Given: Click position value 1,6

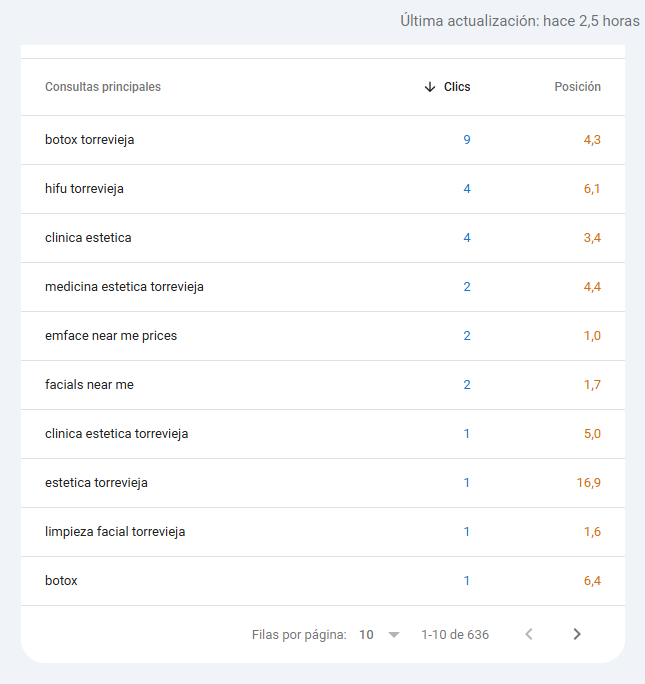Looking at the screenshot, I should 592,532.
